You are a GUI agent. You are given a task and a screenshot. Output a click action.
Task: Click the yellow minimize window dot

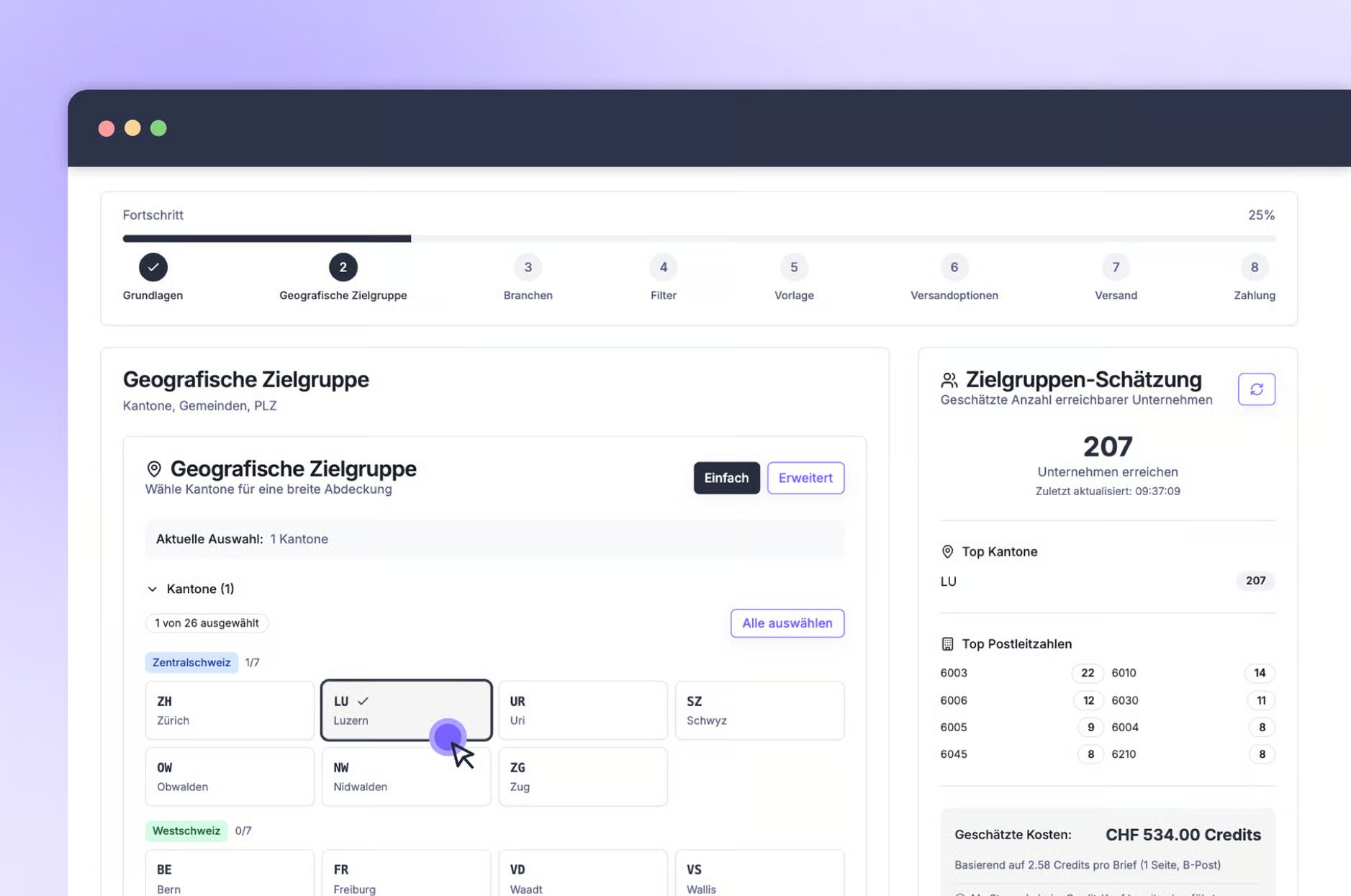132,128
